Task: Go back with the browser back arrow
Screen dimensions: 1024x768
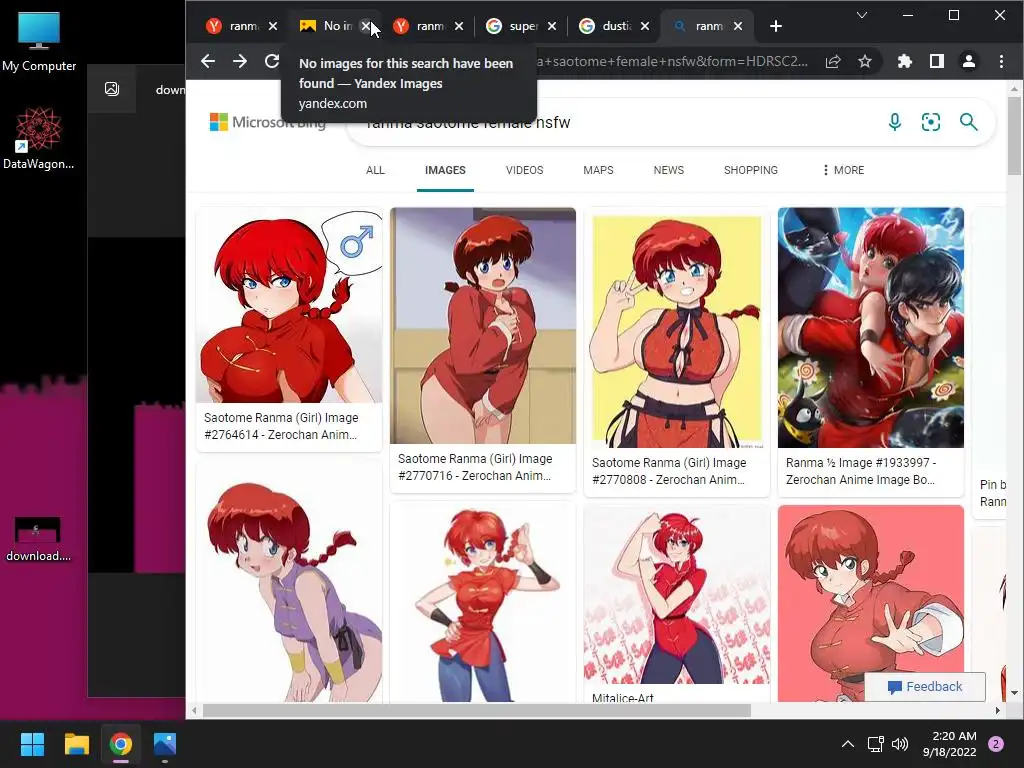Action: point(208,61)
